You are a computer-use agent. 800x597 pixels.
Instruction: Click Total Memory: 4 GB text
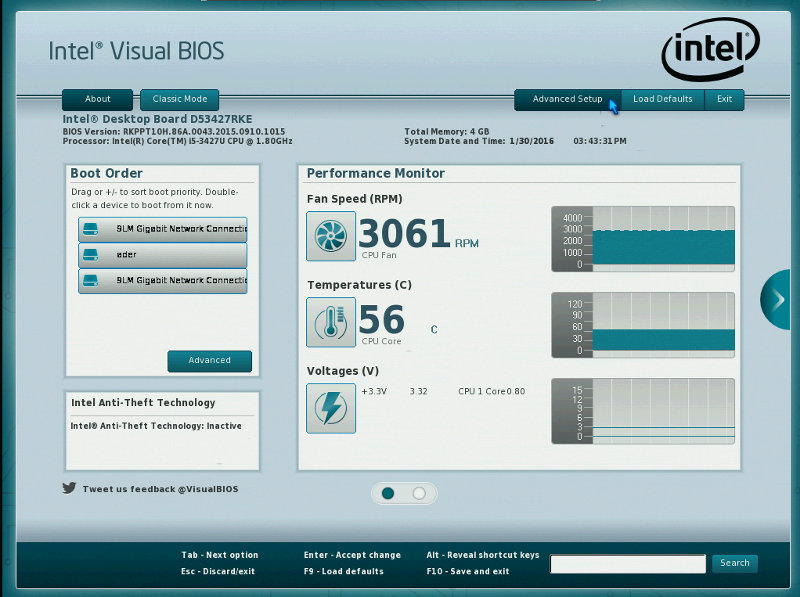pyautogui.click(x=447, y=132)
